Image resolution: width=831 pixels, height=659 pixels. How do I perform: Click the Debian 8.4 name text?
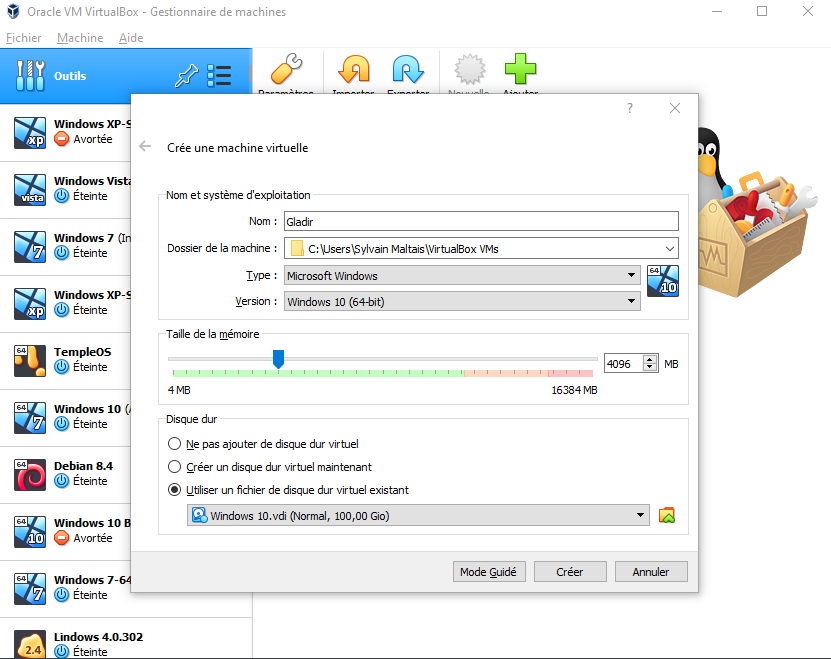click(83, 466)
